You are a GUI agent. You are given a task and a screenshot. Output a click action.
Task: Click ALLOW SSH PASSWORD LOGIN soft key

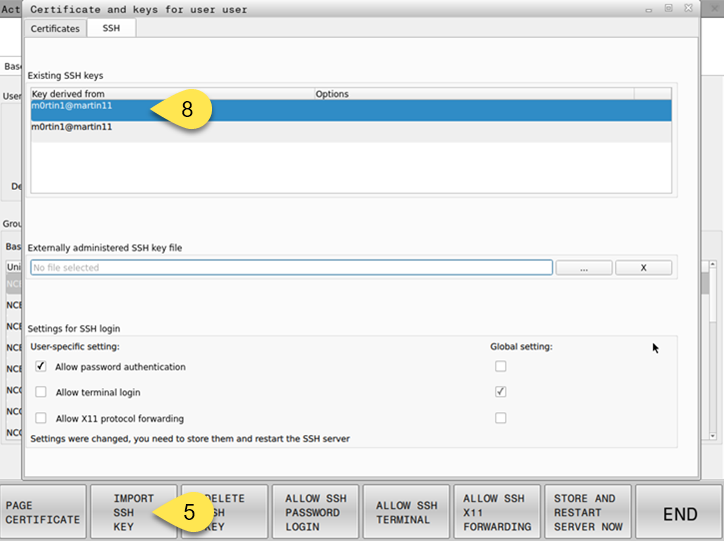315,512
